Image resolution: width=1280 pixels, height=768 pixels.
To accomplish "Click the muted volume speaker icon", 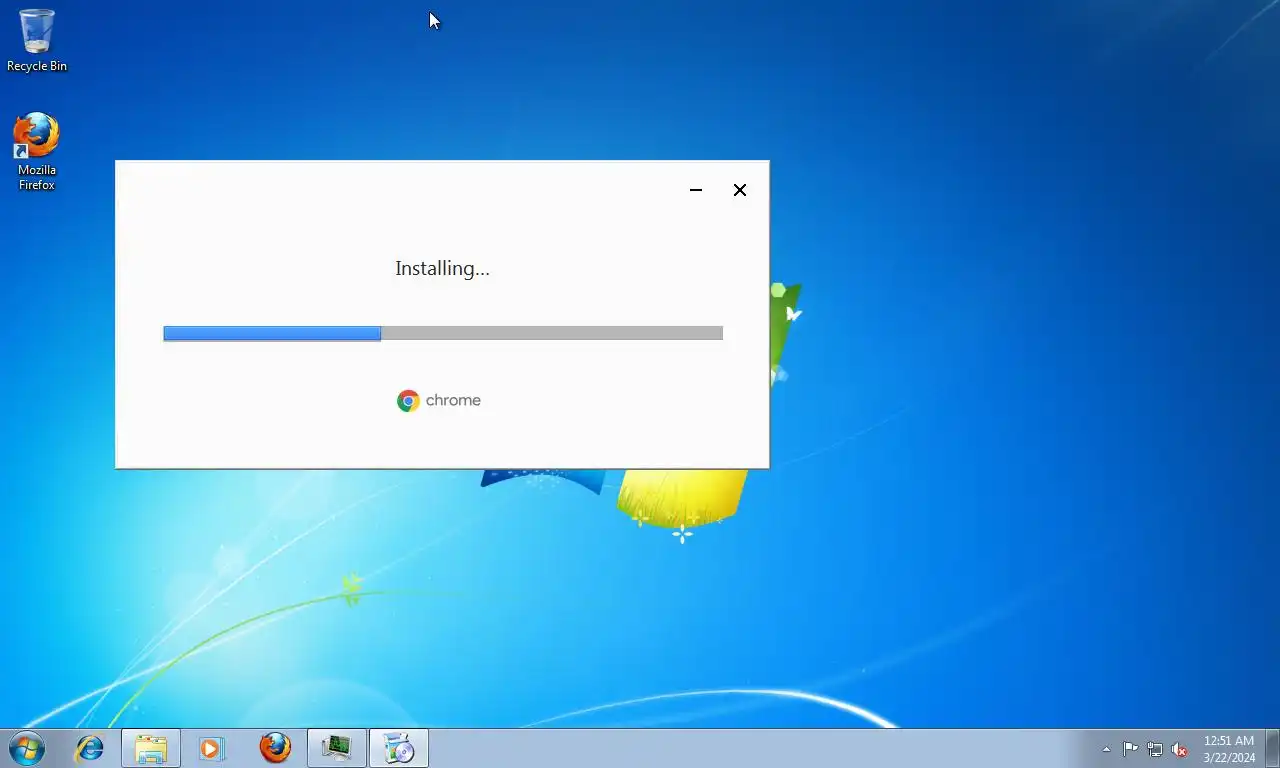I will [1179, 749].
